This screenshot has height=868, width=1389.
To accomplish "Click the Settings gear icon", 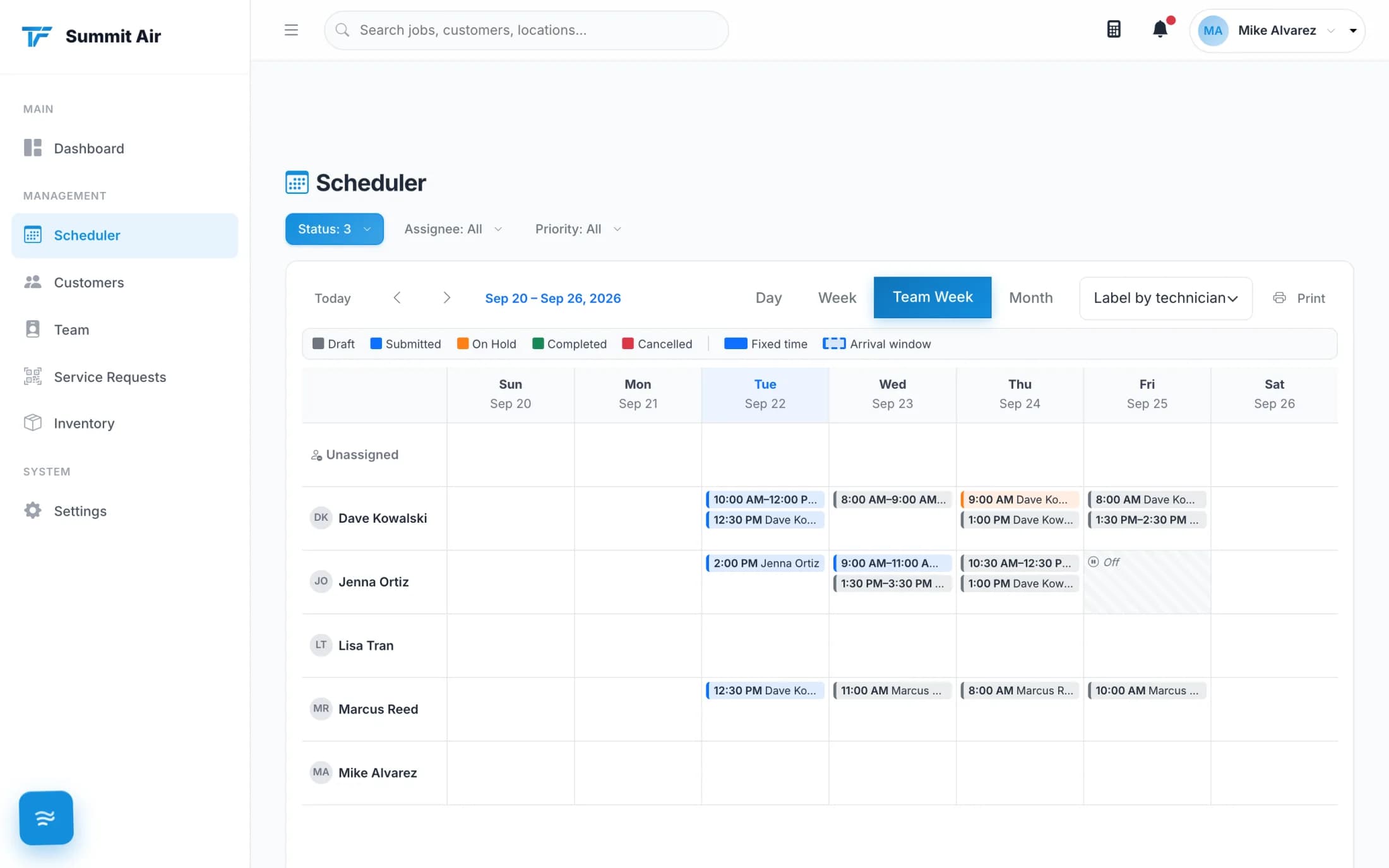I will coord(33,510).
